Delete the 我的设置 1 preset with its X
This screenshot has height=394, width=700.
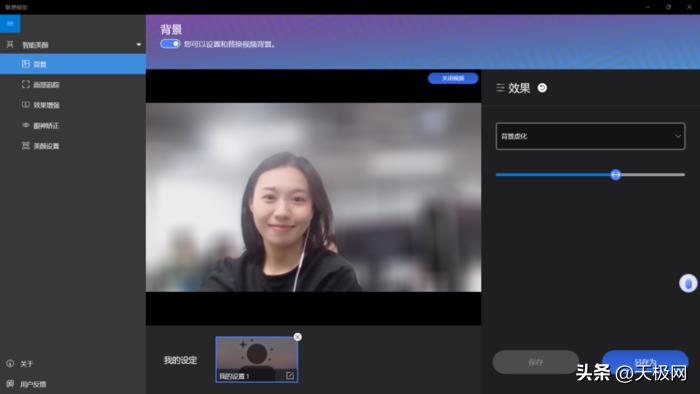[297, 337]
